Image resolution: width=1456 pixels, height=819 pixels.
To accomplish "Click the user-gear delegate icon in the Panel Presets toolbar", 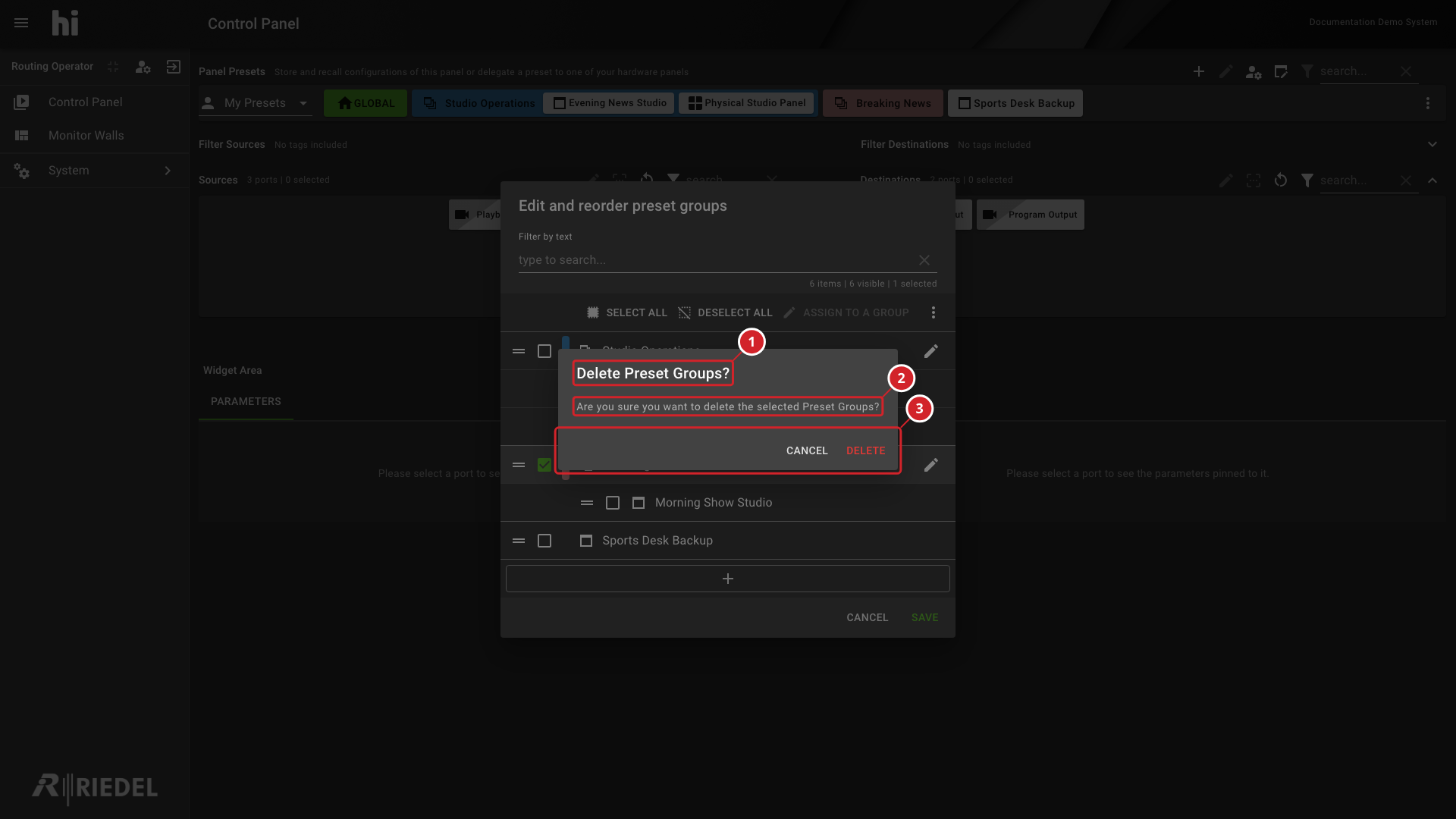I will pyautogui.click(x=1254, y=72).
